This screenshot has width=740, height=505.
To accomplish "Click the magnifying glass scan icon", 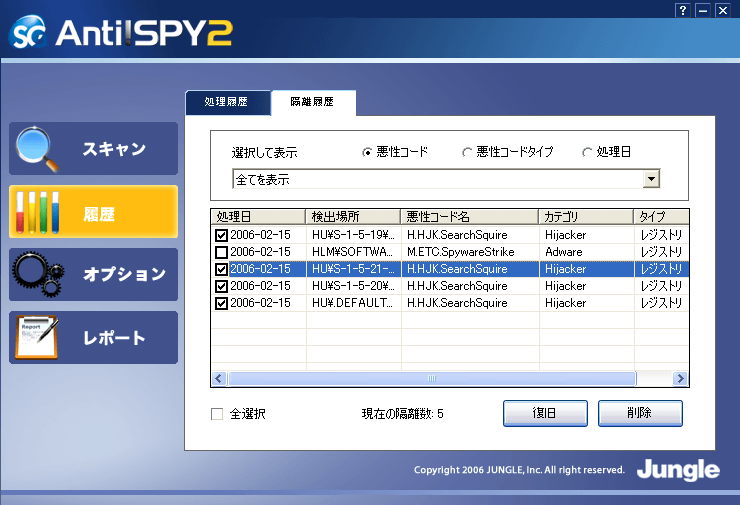I will (x=37, y=149).
